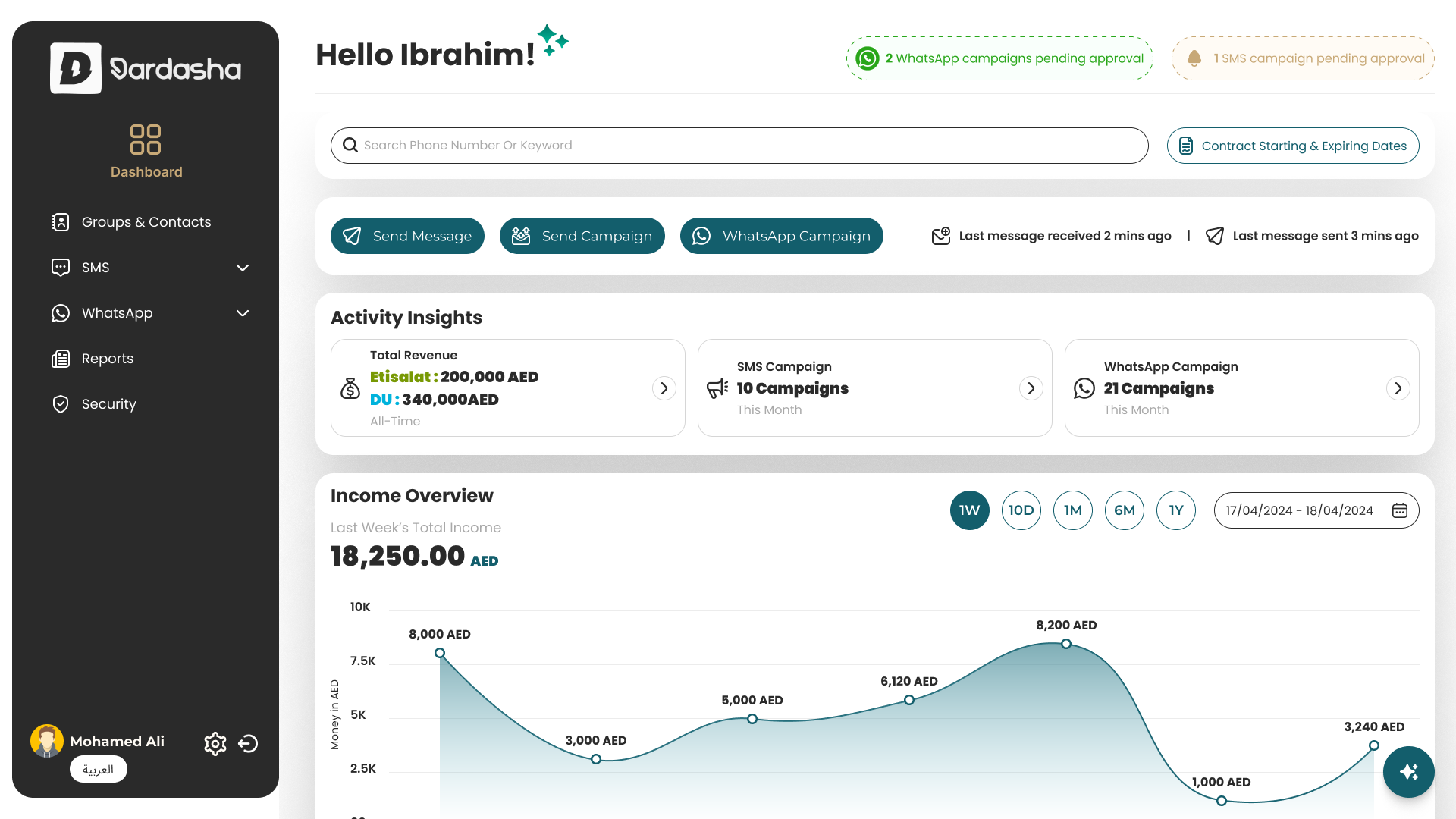Select the 1W time range
The image size is (1456, 819).
(969, 510)
